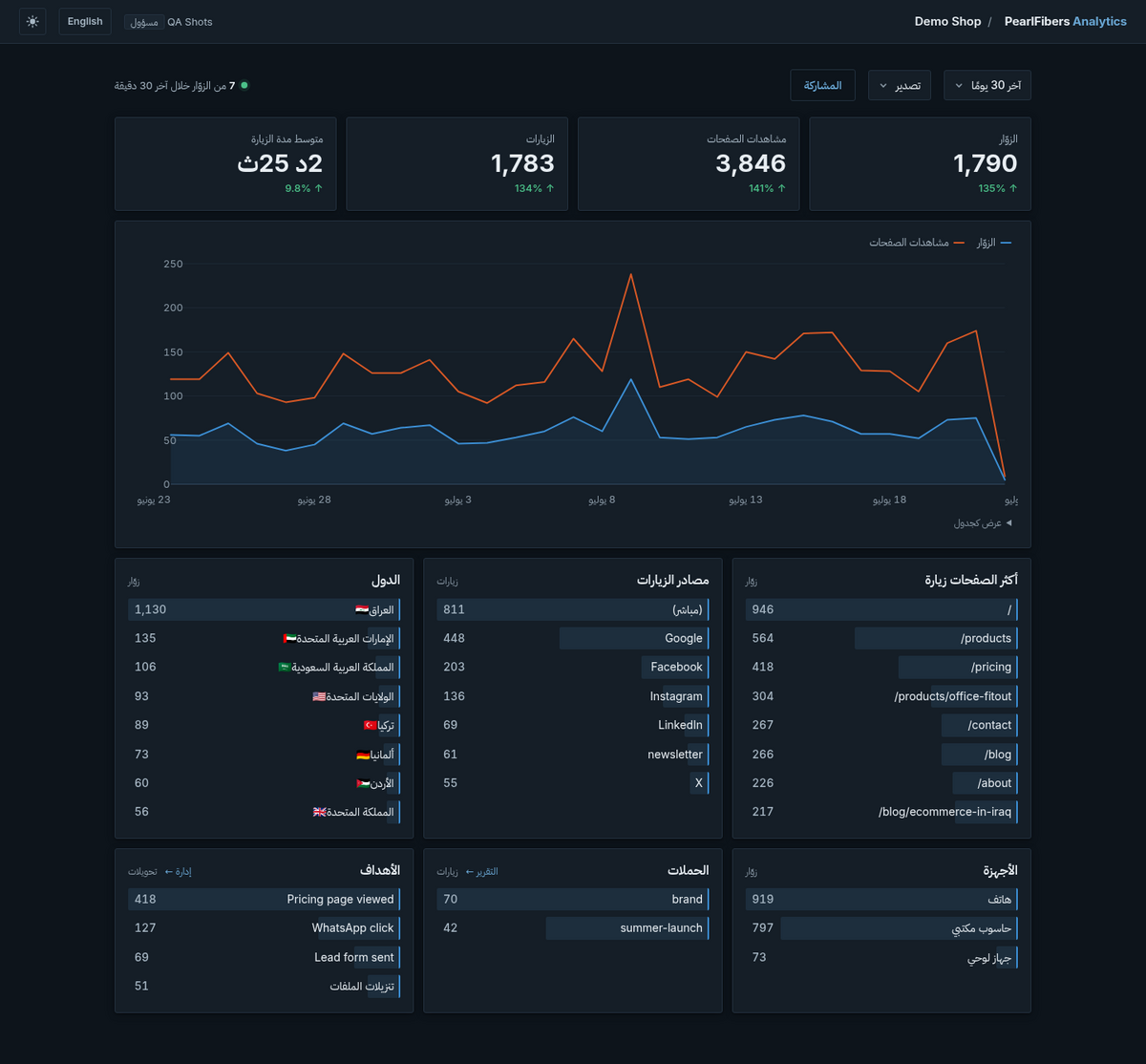This screenshot has width=1146, height=1064.
Task: Open PearlFibers Analytics home link
Action: (x=1066, y=21)
